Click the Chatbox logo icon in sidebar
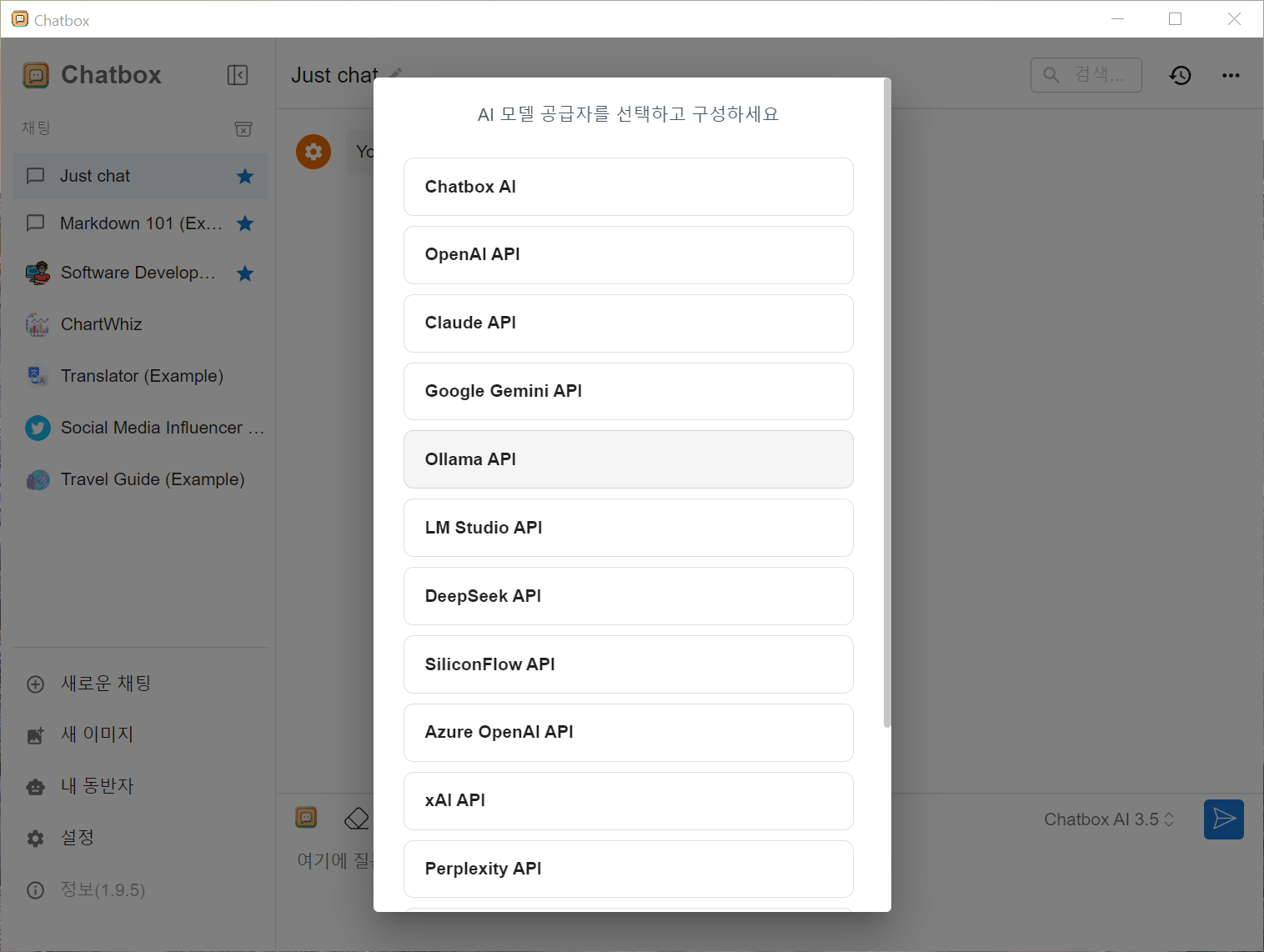Screen dimensions: 1264x952 coord(36,75)
